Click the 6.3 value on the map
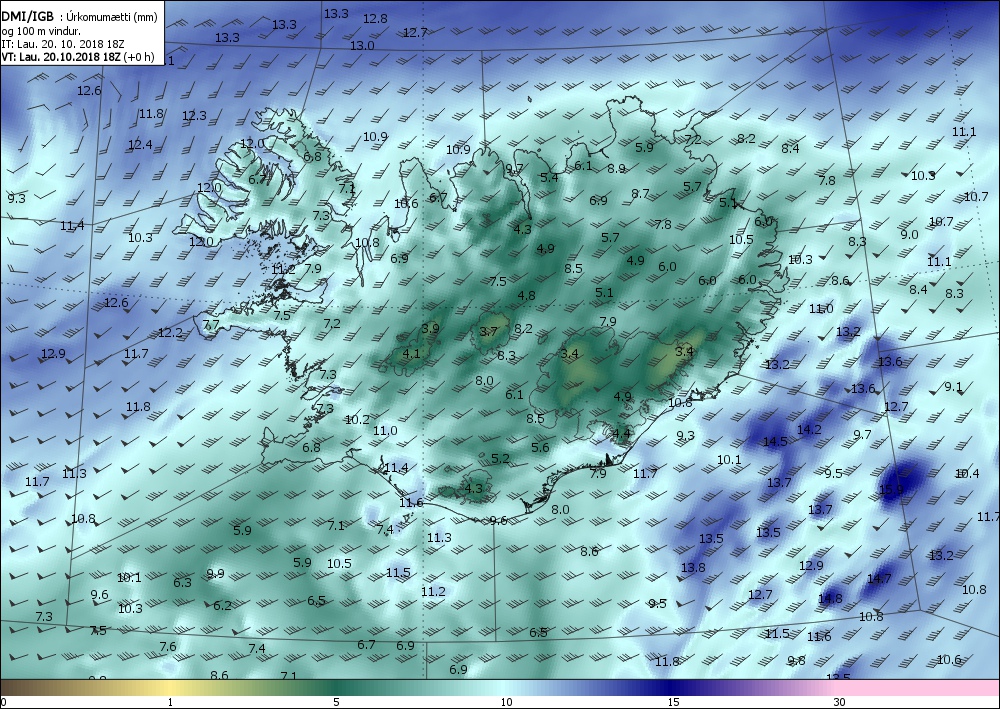This screenshot has height=709, width=1000. pos(182,582)
